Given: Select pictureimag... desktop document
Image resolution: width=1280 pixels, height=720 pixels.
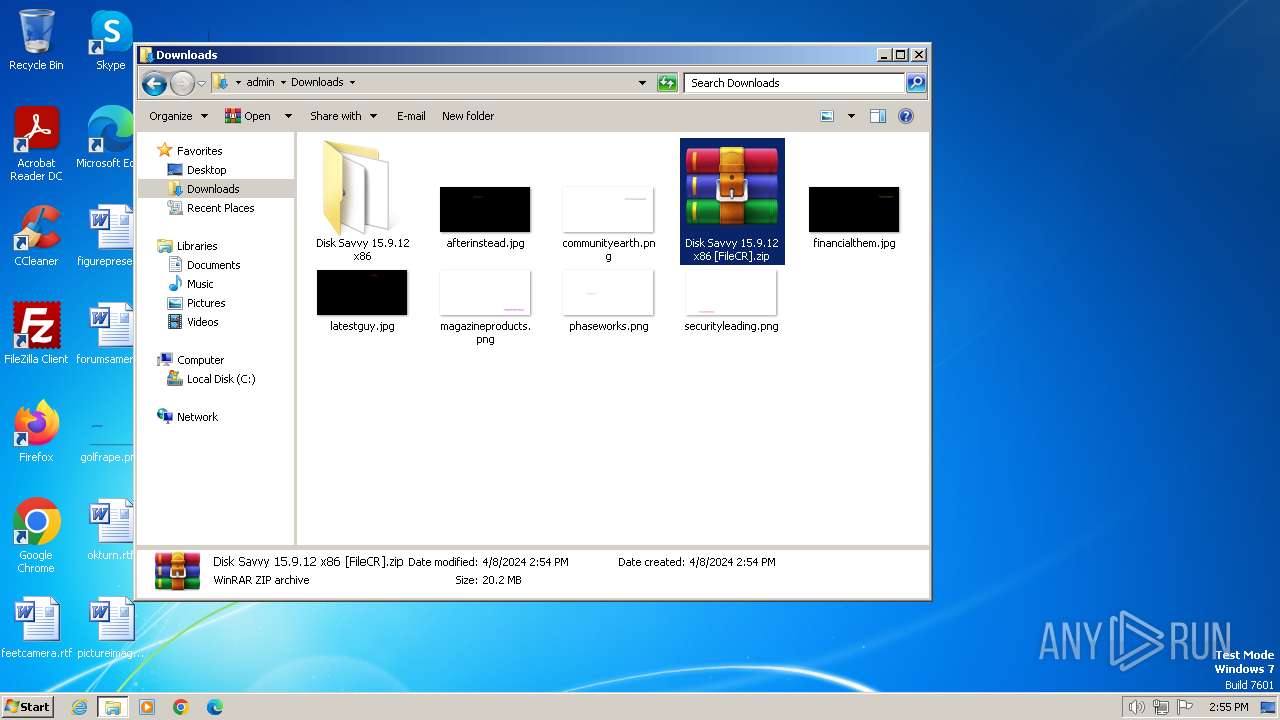Looking at the screenshot, I should 110,628.
